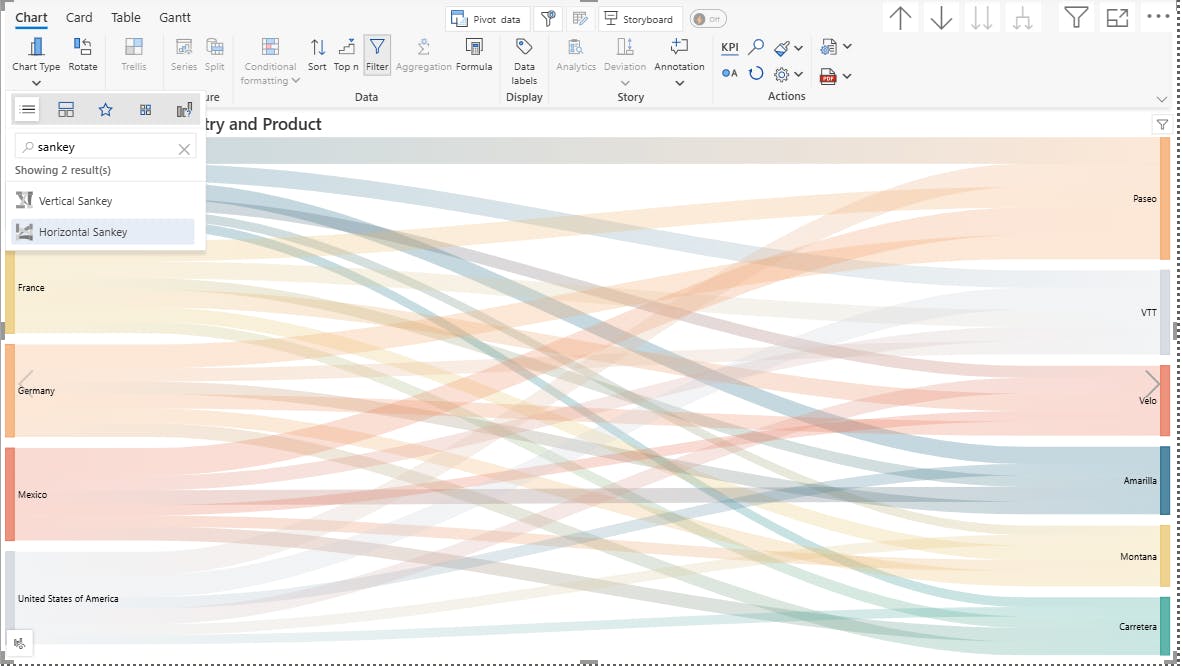Expand the report settings dropdown arrow
This screenshot has width=1182, height=666.
click(847, 47)
